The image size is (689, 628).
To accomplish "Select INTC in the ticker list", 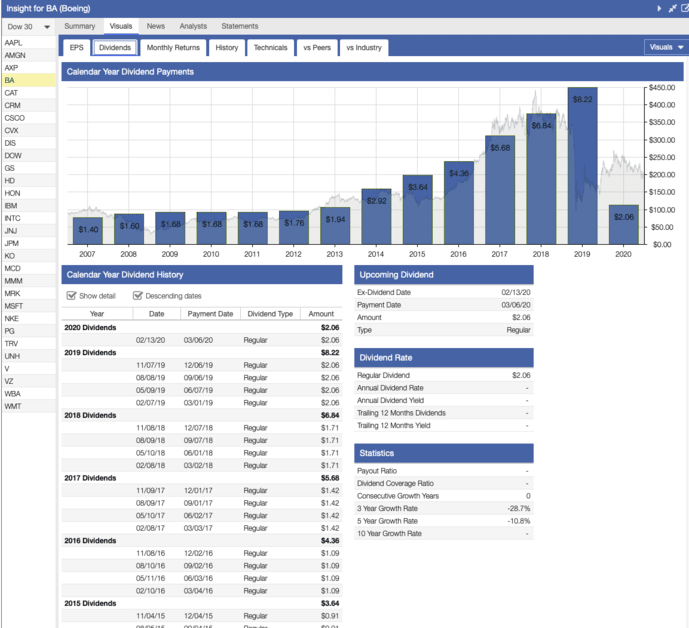I will tap(29, 218).
